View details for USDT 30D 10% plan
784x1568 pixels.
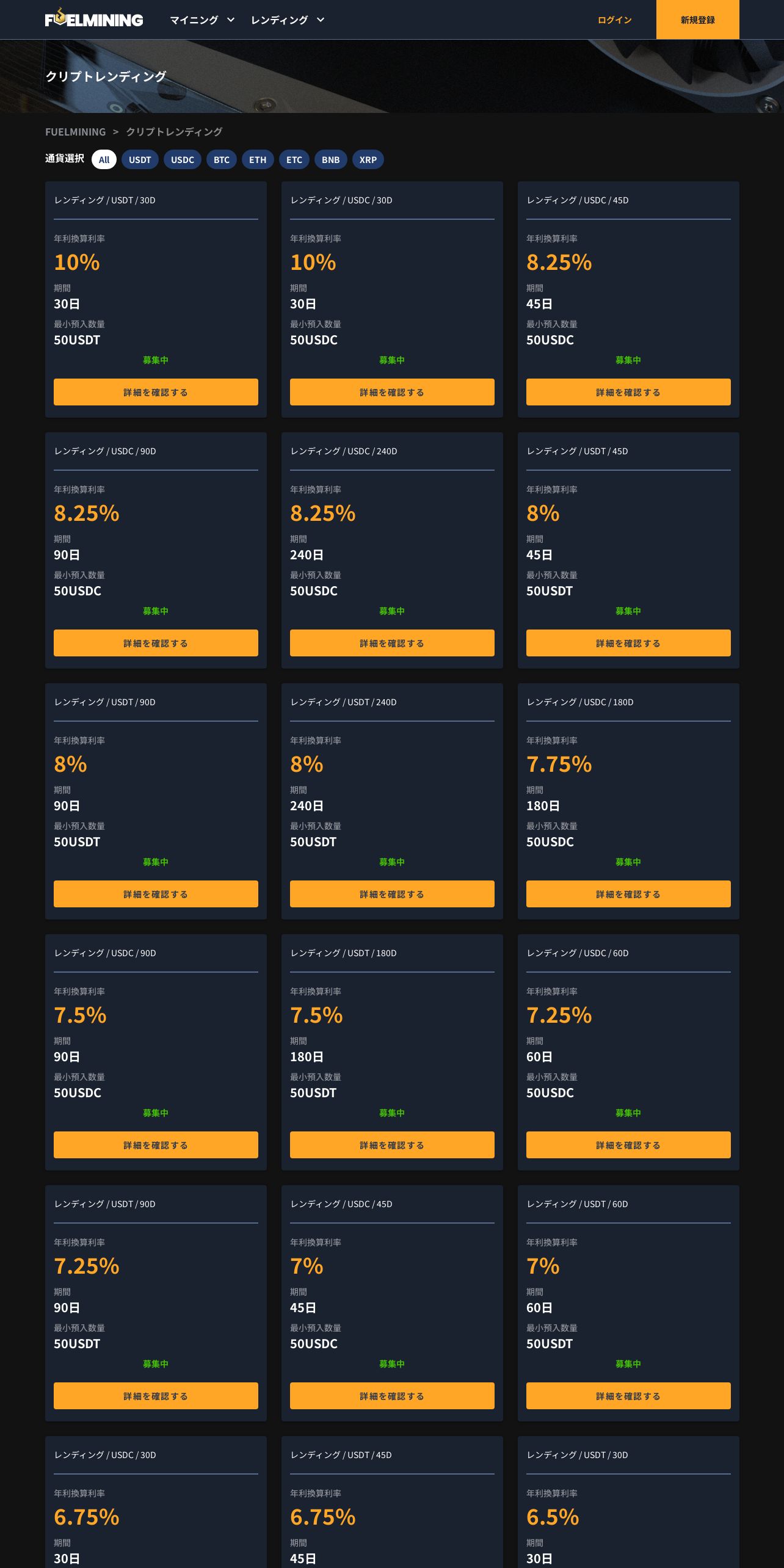pos(156,392)
